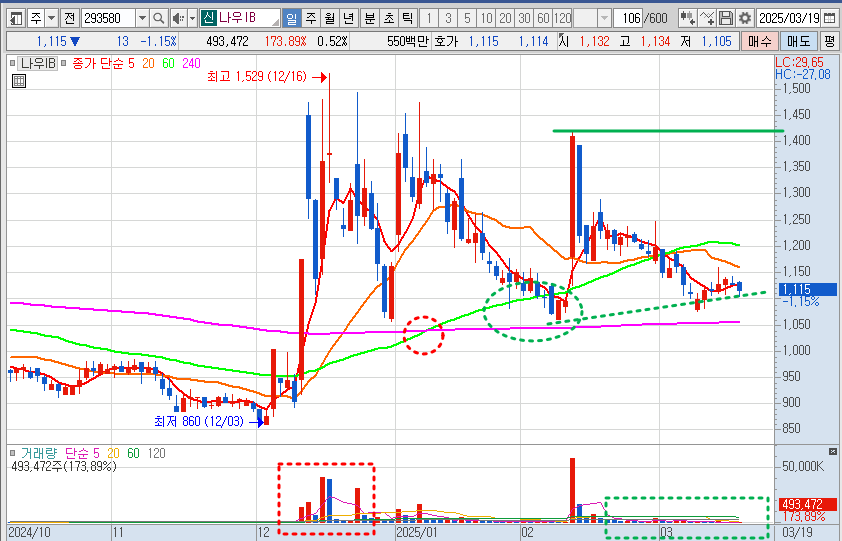Select the 60 interval button
Screen dimensions: 842x541
coord(543,18)
